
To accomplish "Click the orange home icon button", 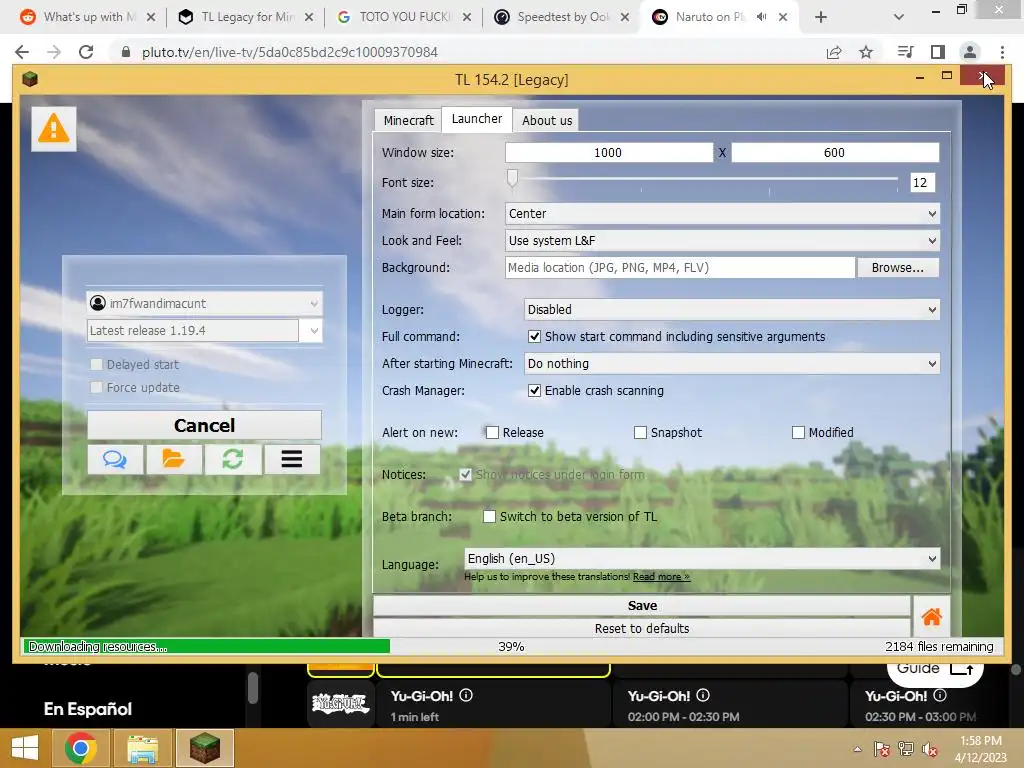I will [x=931, y=616].
